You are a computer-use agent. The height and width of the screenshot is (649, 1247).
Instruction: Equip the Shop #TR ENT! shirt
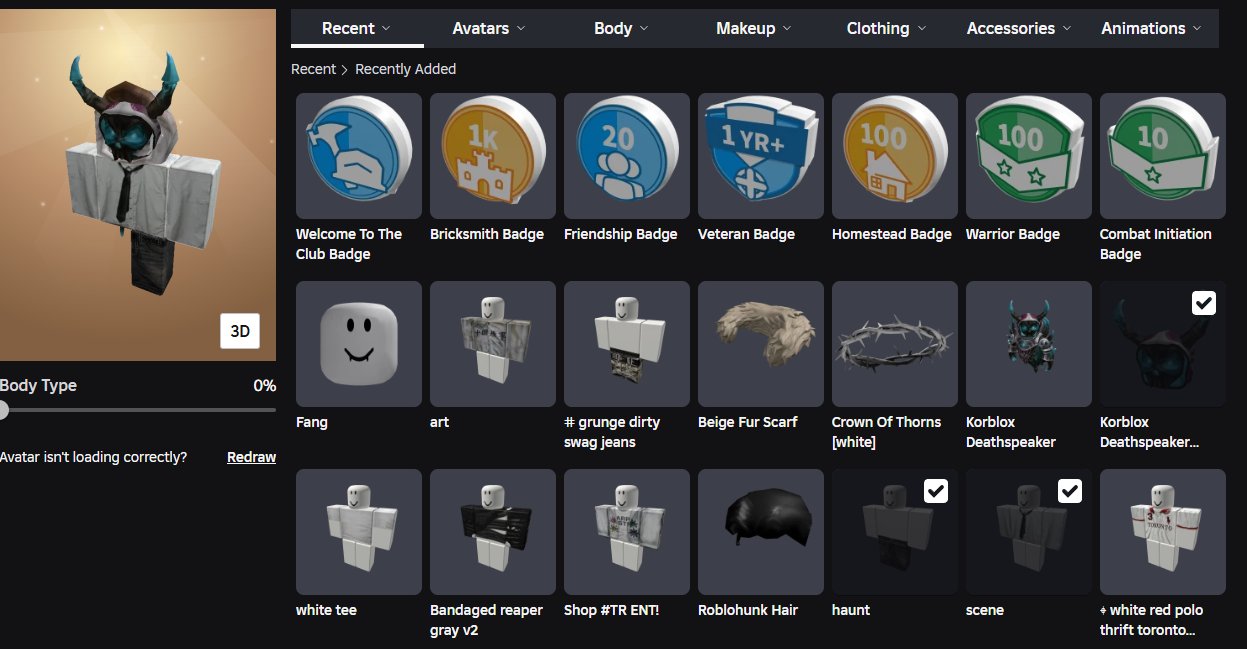pyautogui.click(x=627, y=532)
